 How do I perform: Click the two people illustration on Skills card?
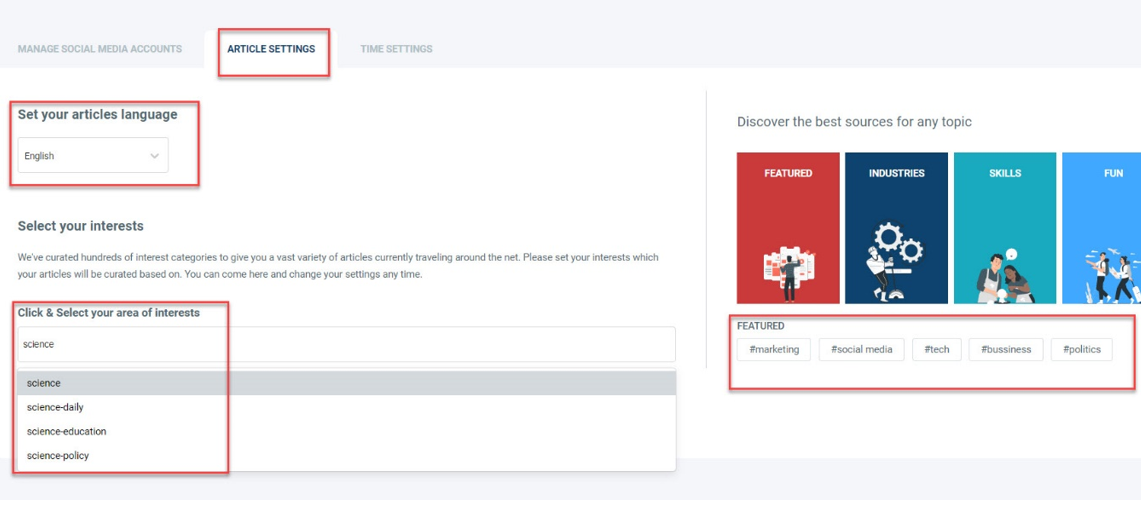coord(1004,275)
